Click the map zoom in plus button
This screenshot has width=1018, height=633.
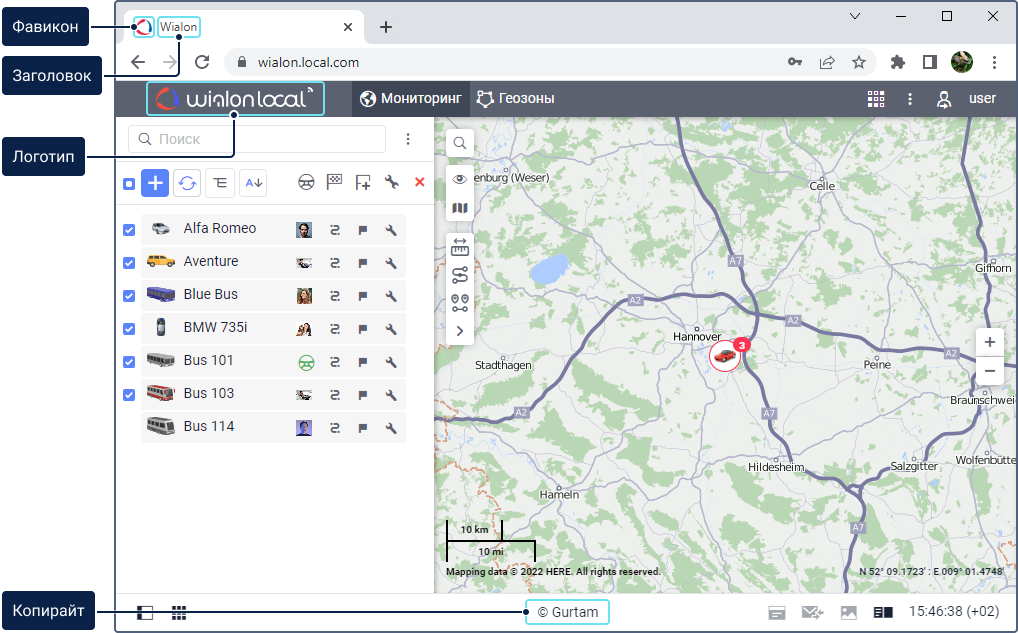(x=989, y=341)
